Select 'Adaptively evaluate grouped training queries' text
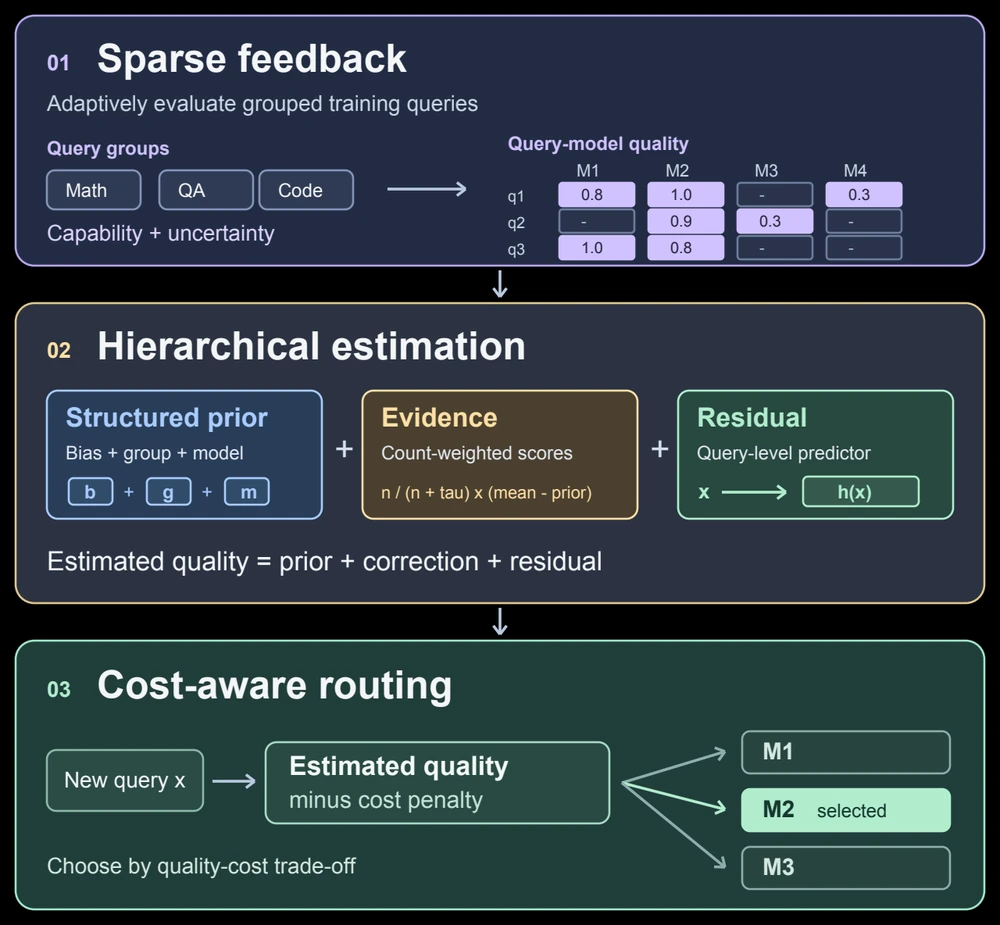This screenshot has height=925, width=1000. pos(262,103)
